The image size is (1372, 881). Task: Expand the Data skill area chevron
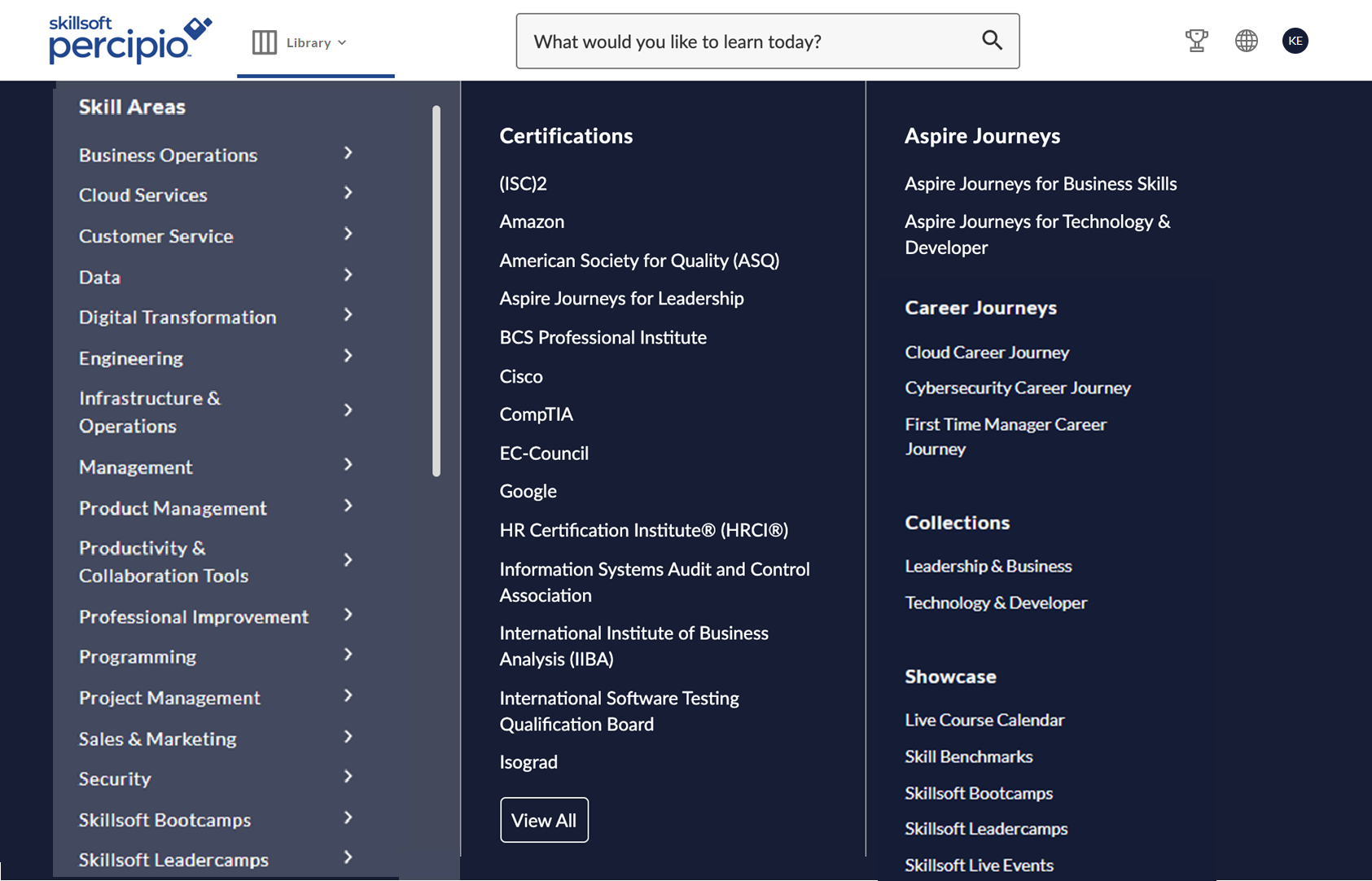(348, 275)
